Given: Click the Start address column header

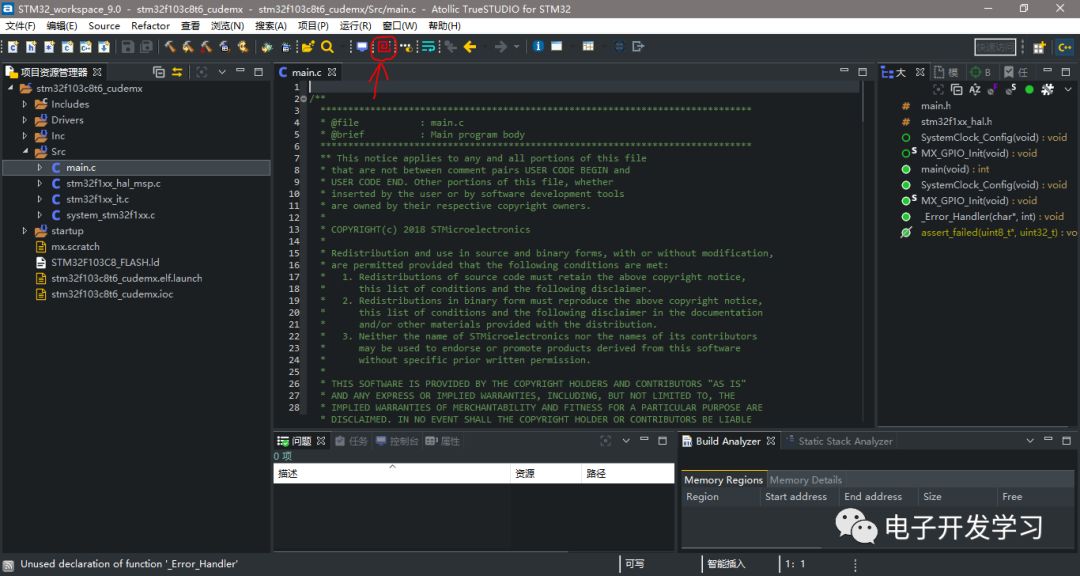Looking at the screenshot, I should tap(796, 497).
